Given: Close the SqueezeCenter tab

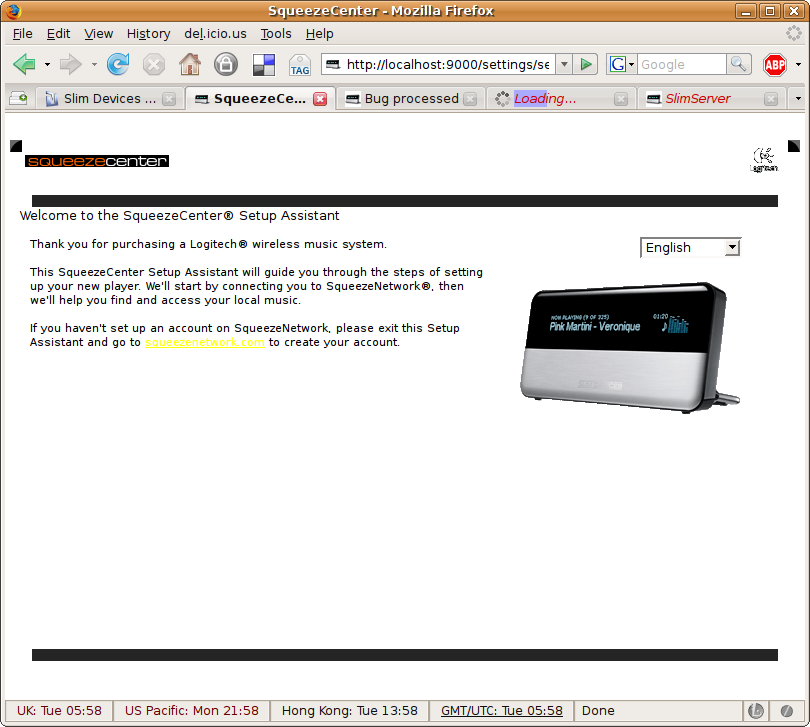Looking at the screenshot, I should coord(320,99).
